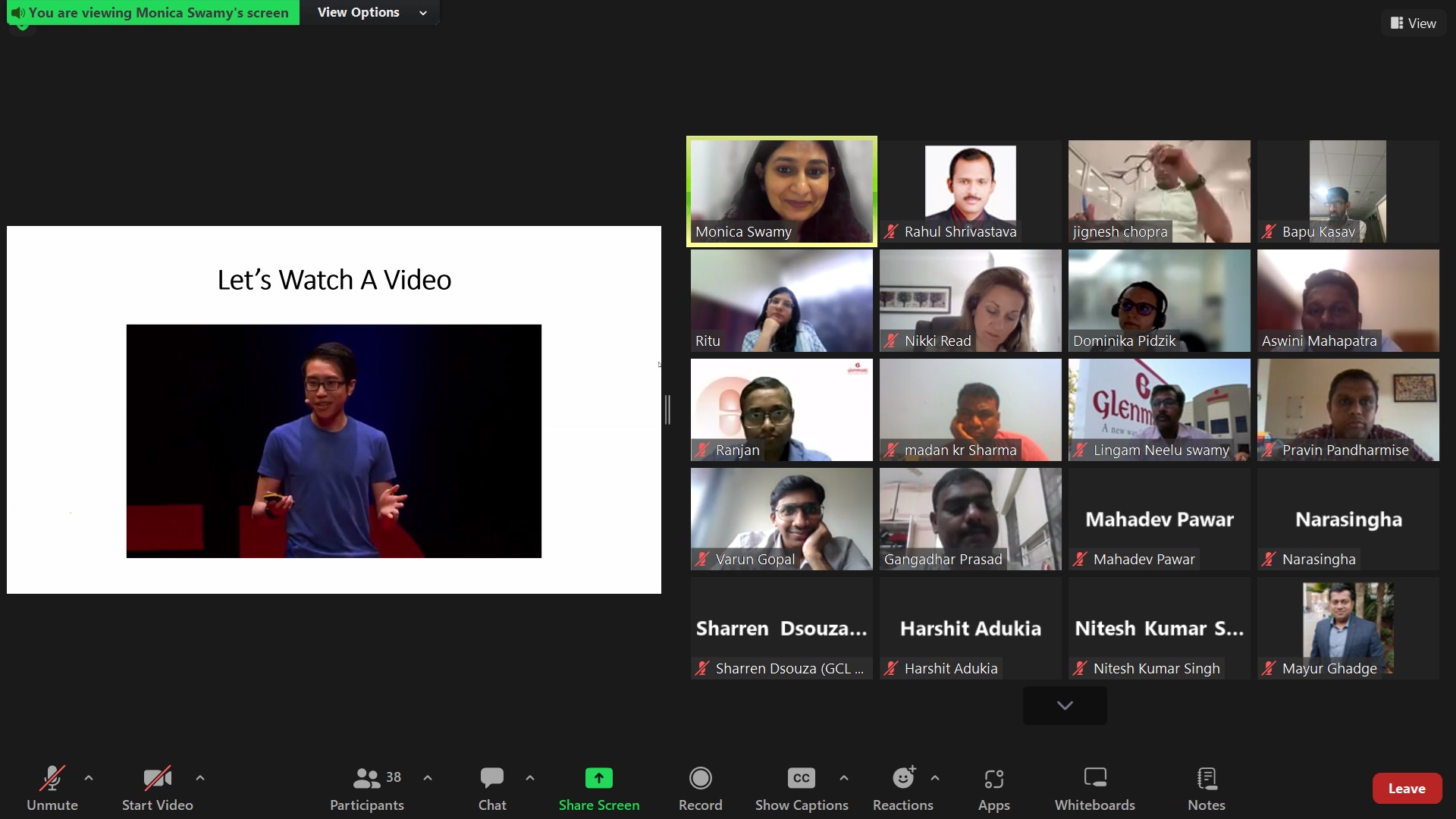Open the View layout menu
Image resolution: width=1456 pixels, height=819 pixels.
[x=1413, y=24]
